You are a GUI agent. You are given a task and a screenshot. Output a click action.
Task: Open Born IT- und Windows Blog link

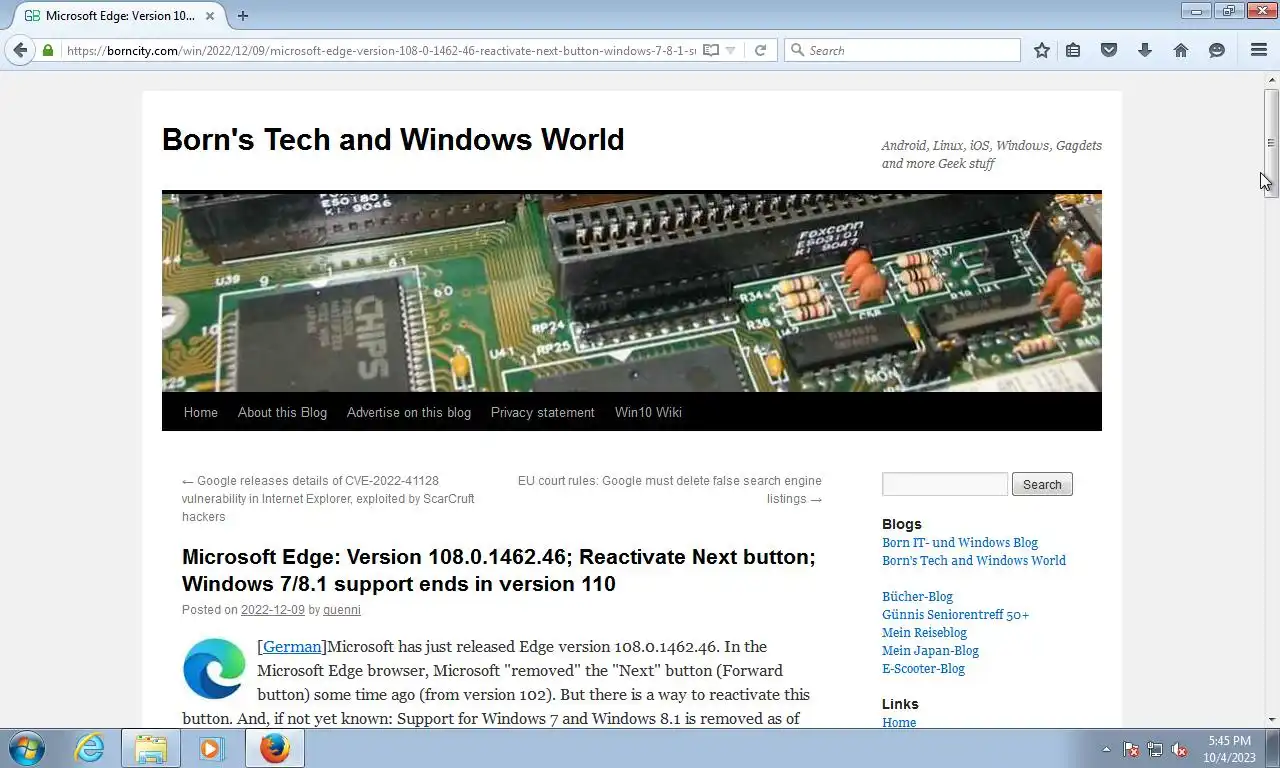coord(960,542)
